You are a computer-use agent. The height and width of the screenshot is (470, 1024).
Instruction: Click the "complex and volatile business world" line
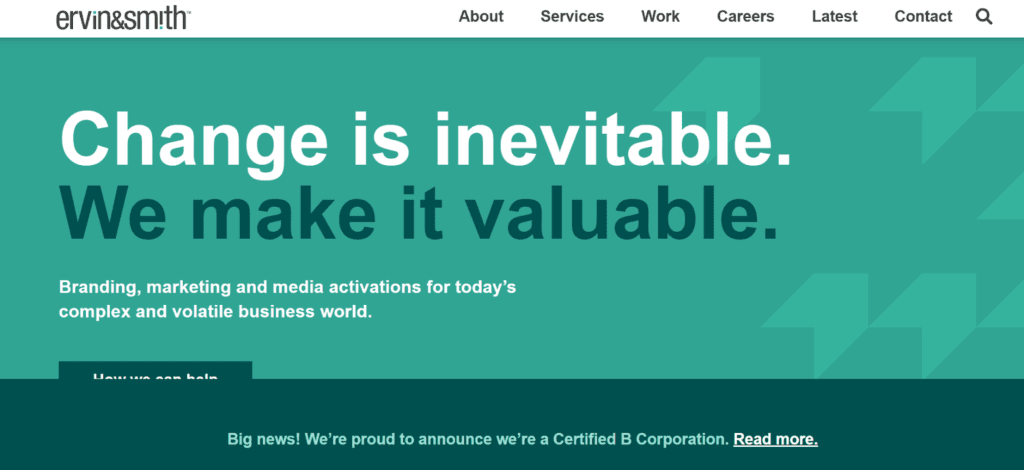pos(215,311)
